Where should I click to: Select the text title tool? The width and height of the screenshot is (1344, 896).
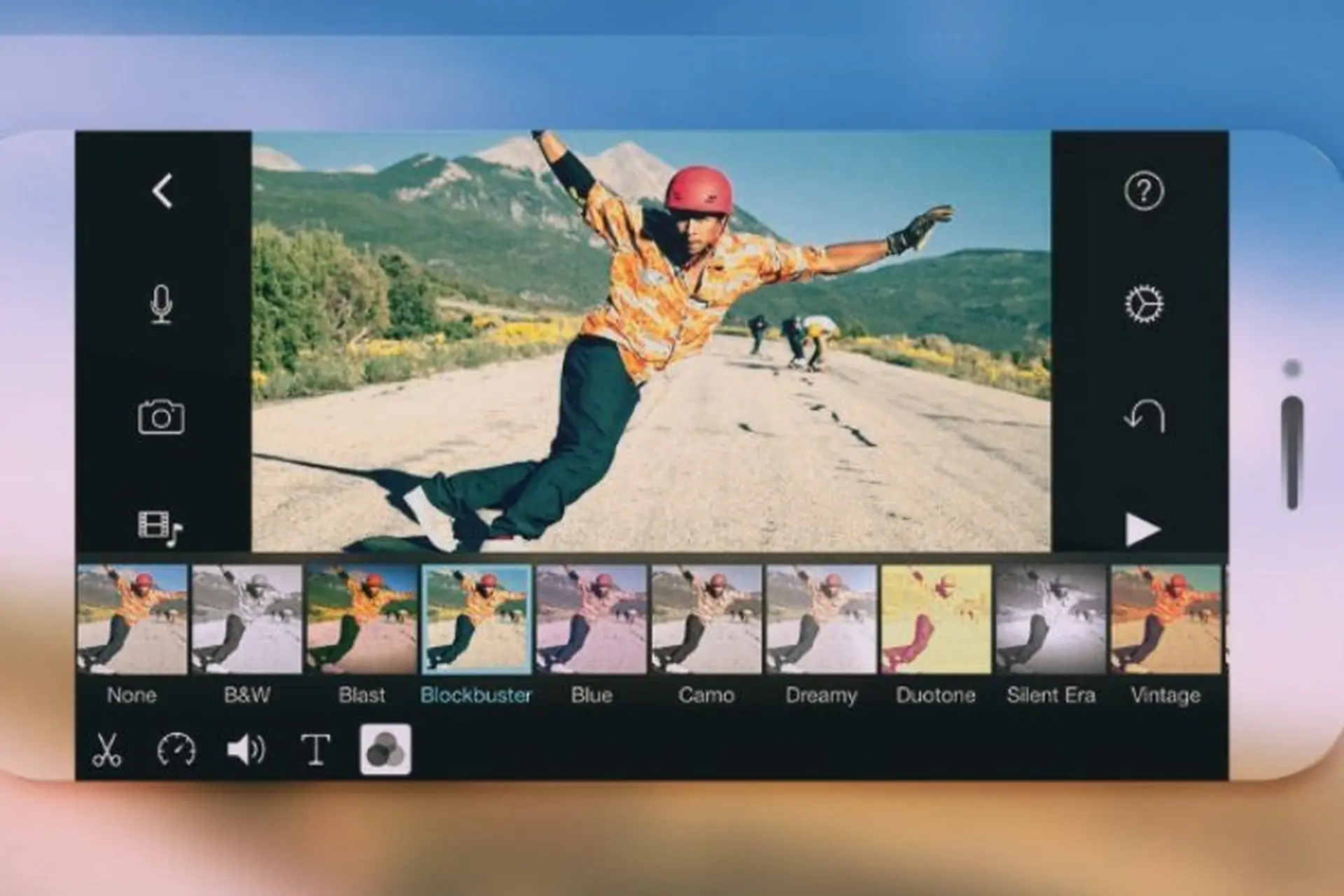pos(315,750)
